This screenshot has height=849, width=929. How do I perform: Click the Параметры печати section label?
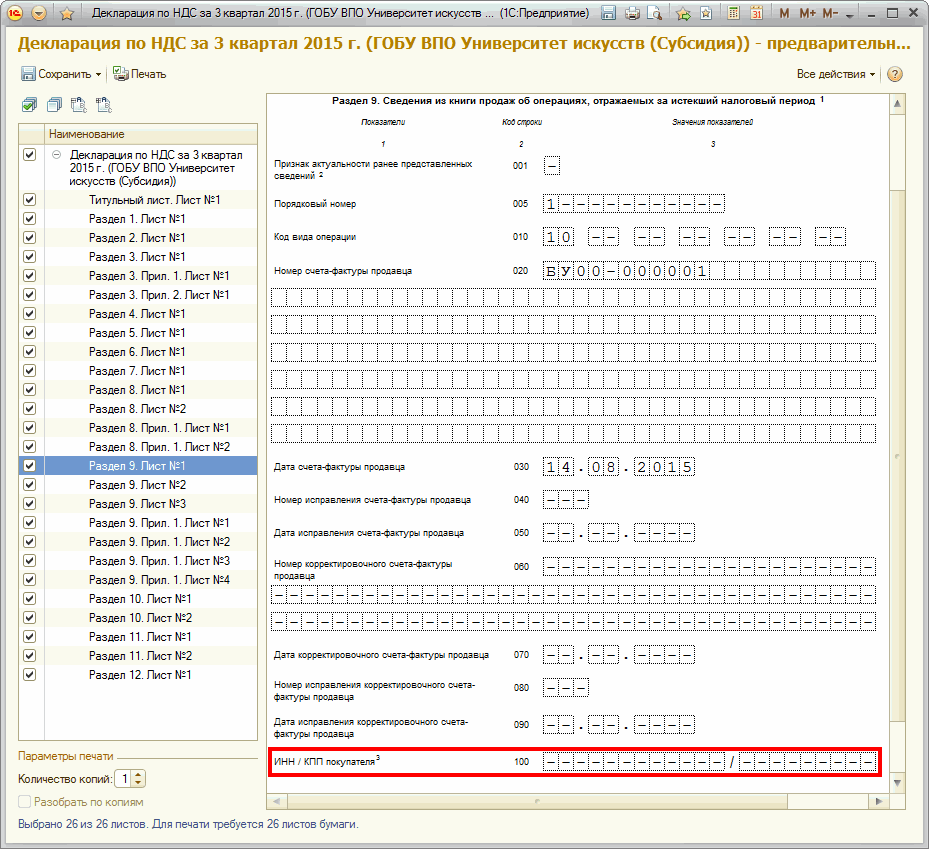pos(65,756)
